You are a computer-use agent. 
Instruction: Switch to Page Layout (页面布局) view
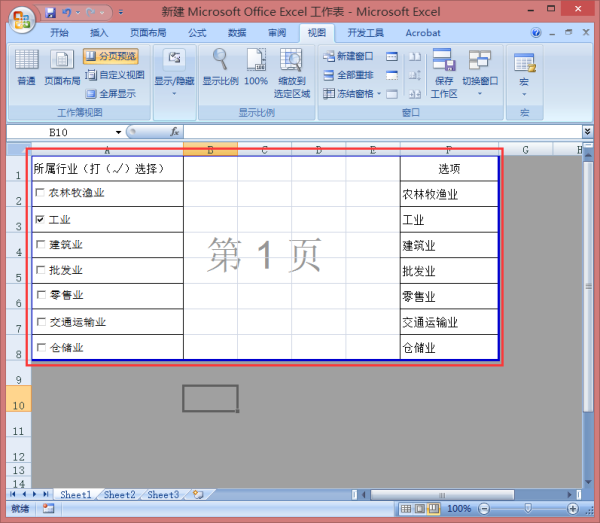pyautogui.click(x=62, y=67)
